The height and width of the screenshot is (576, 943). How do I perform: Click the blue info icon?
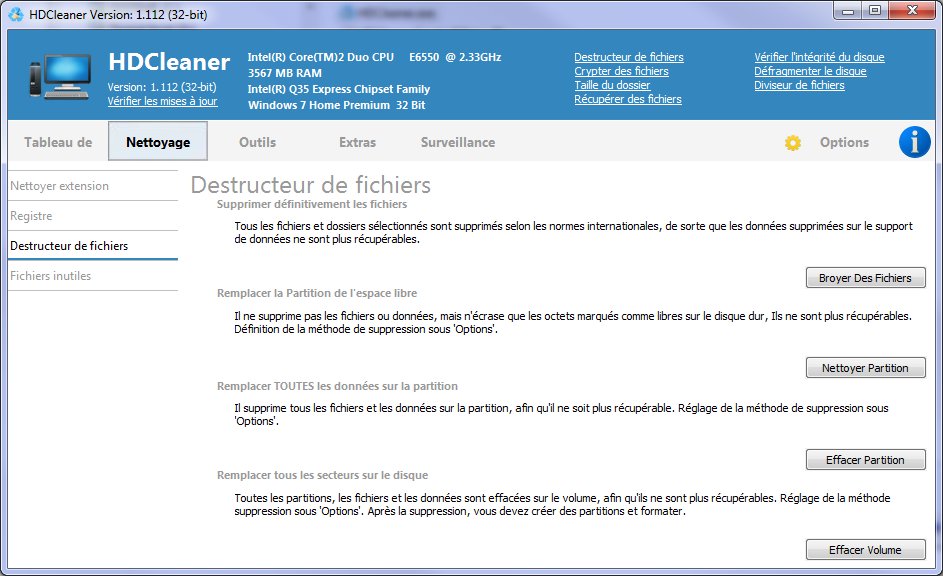pyautogui.click(x=914, y=142)
